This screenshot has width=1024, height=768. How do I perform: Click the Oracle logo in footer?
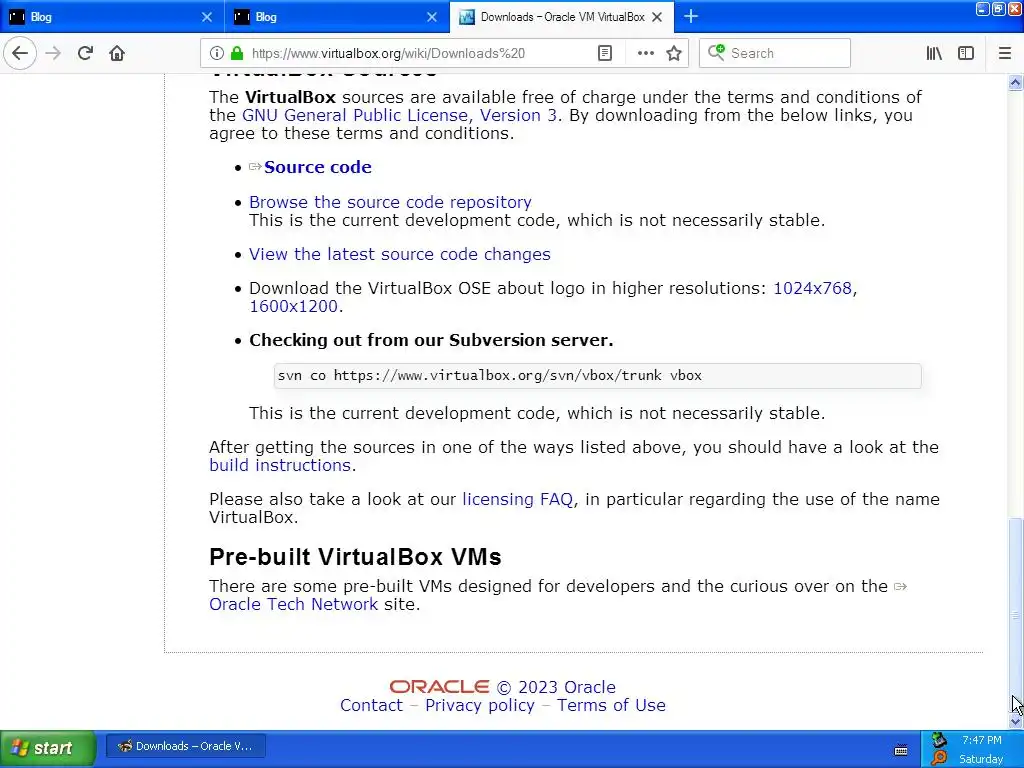[440, 686]
